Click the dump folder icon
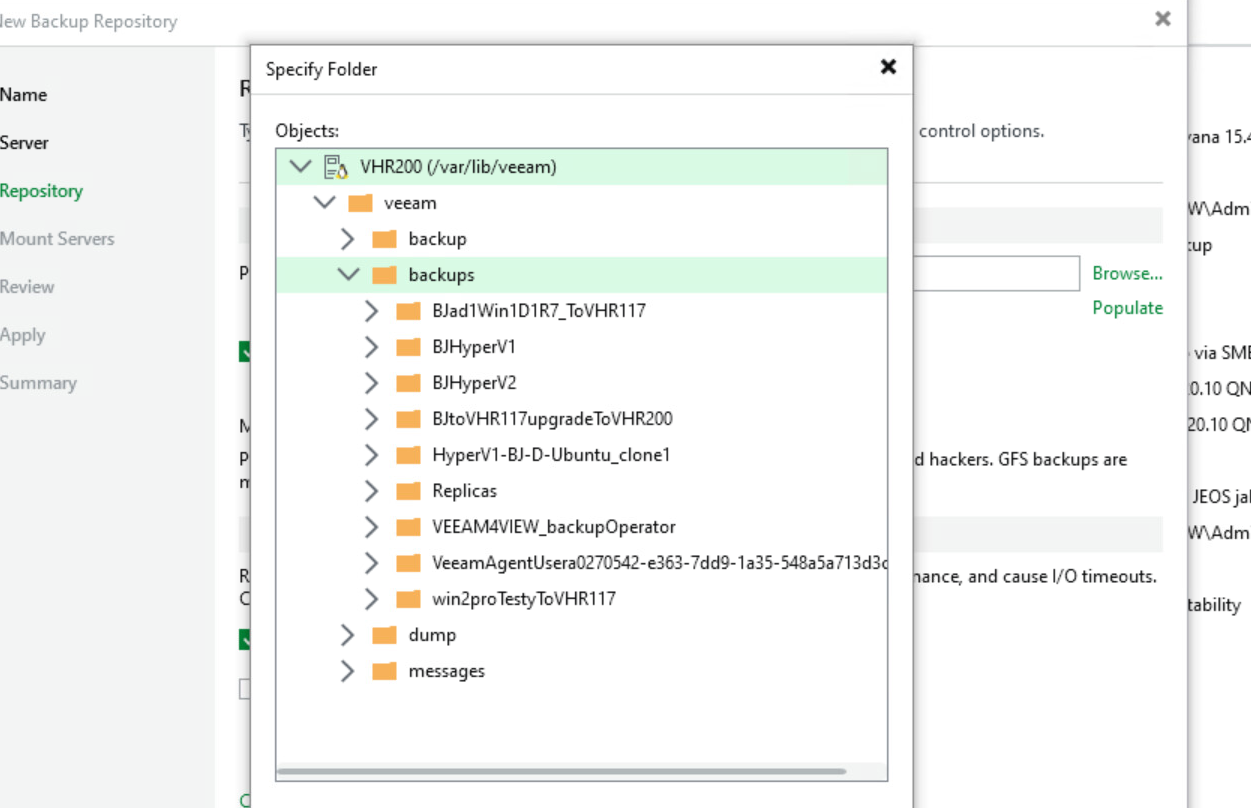The image size is (1251, 808). click(384, 635)
